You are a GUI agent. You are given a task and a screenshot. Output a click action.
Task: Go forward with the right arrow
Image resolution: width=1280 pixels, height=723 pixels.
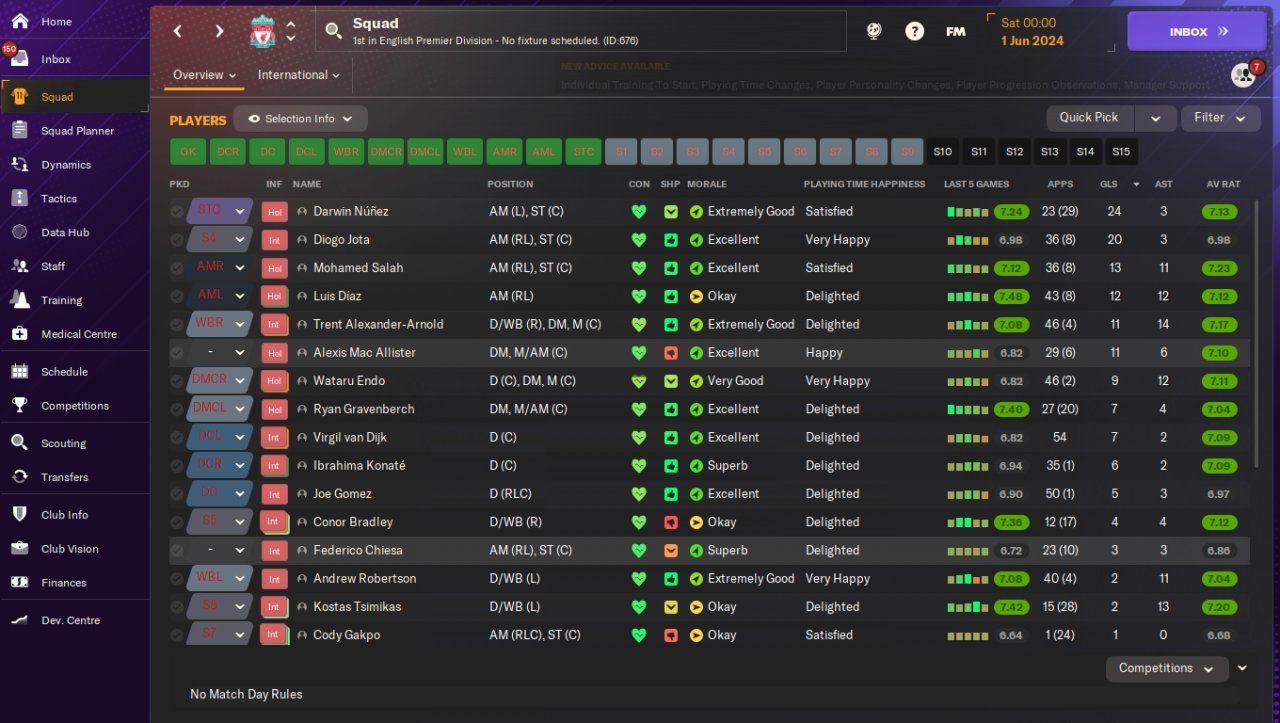pos(219,31)
